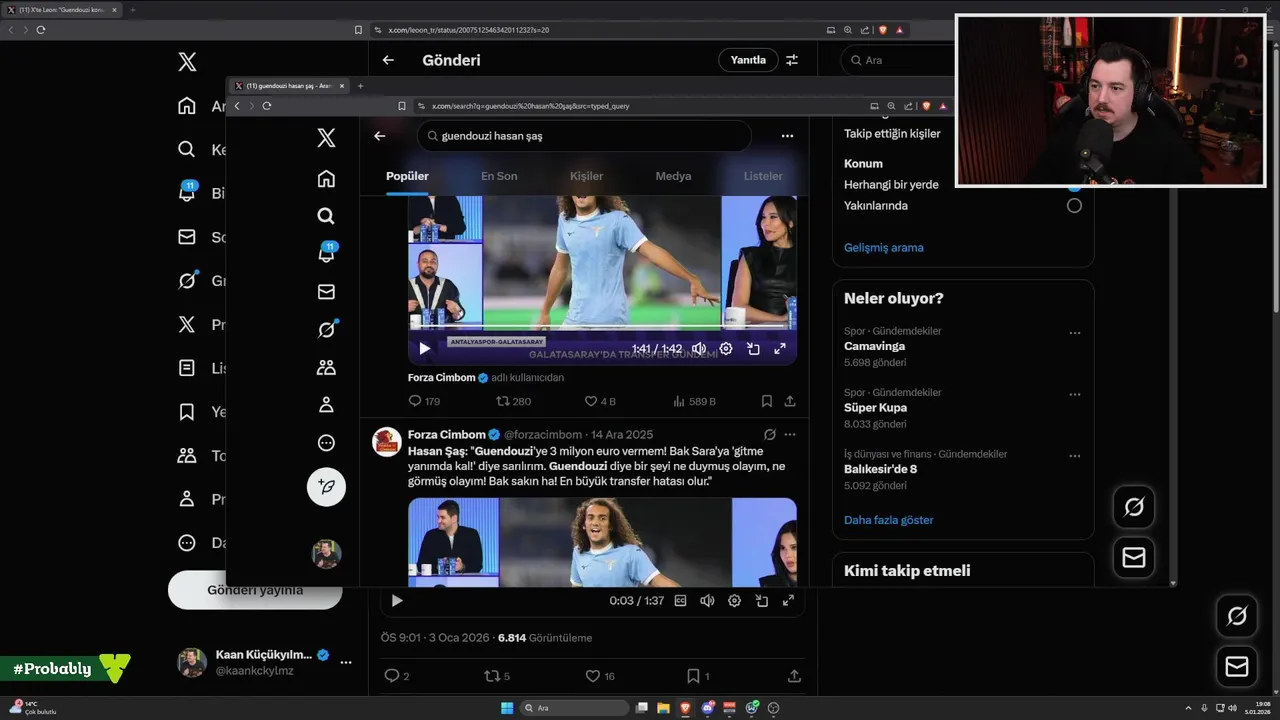Play the 1:41 / 1:42 video

click(424, 349)
